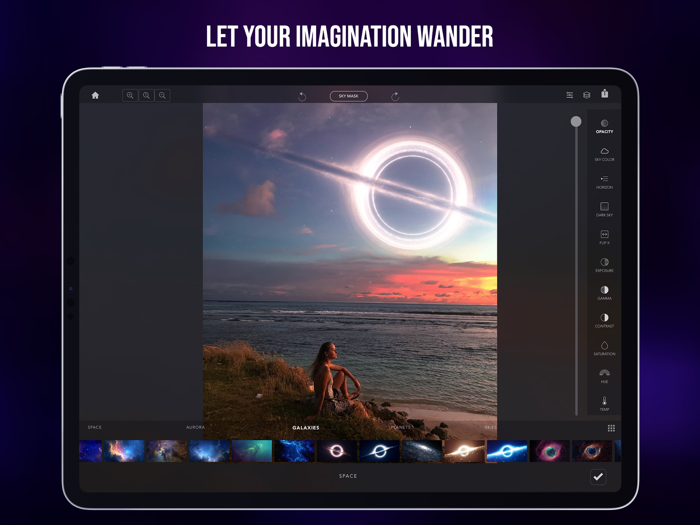Select the Gamma adjustment

click(604, 293)
